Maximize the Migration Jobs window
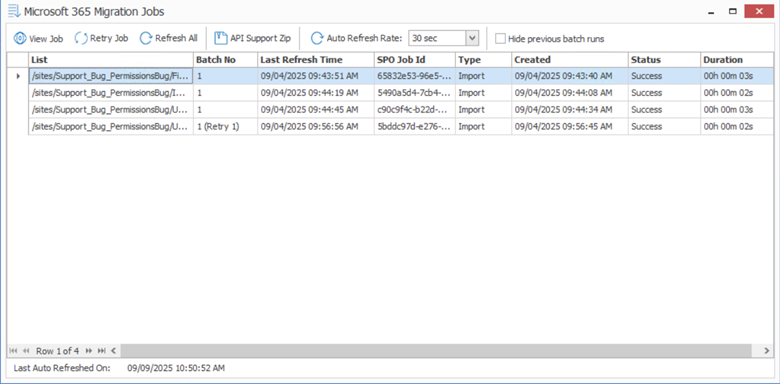Image resolution: width=780 pixels, height=384 pixels. tap(732, 11)
